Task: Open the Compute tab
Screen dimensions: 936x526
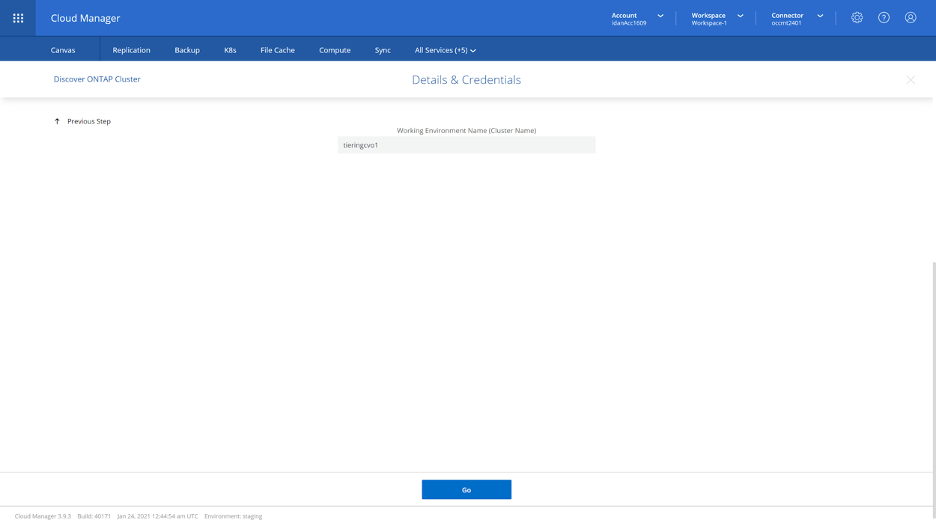Action: [334, 50]
